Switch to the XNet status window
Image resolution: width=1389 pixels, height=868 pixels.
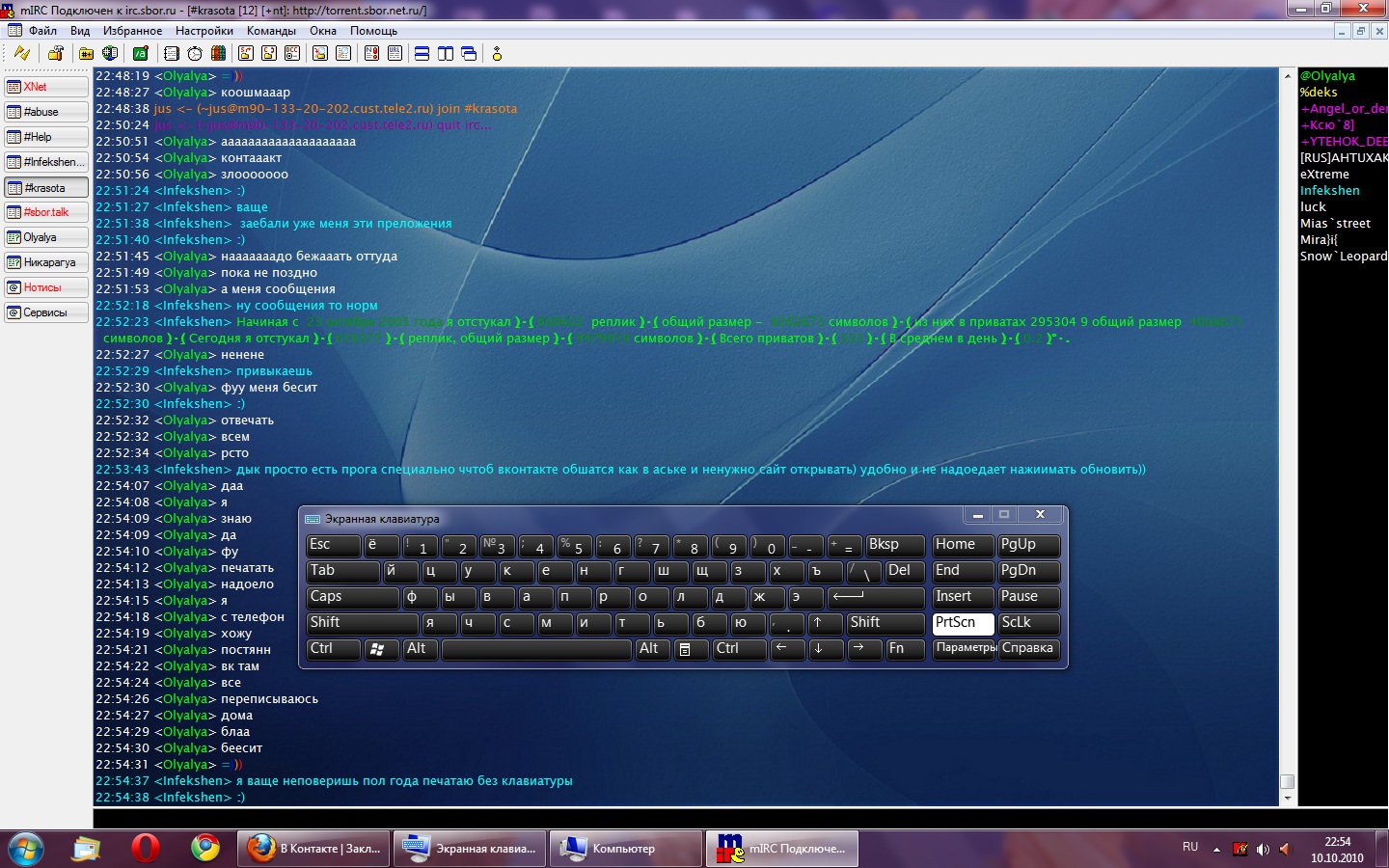point(46,87)
